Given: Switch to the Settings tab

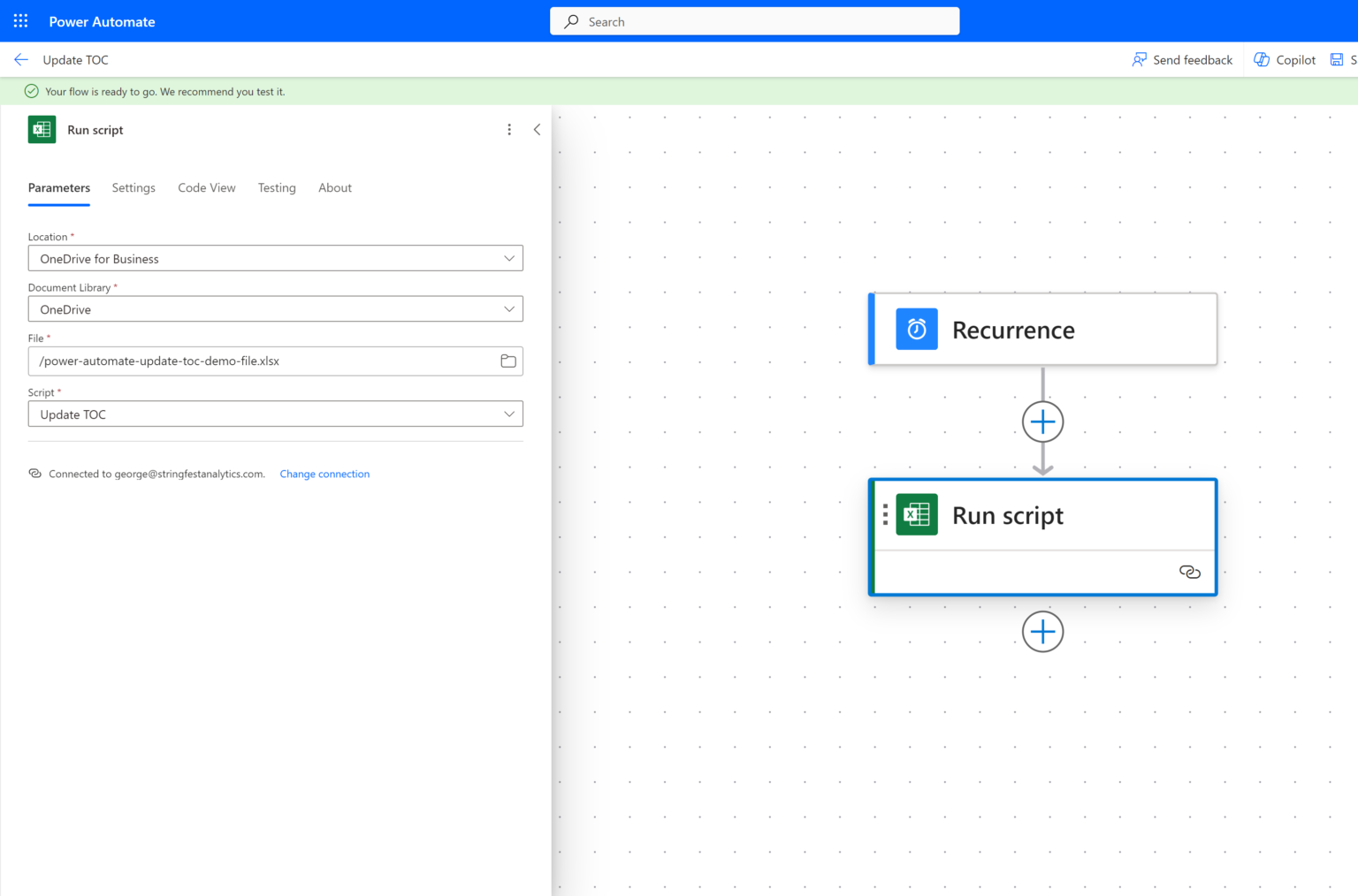Looking at the screenshot, I should (134, 187).
